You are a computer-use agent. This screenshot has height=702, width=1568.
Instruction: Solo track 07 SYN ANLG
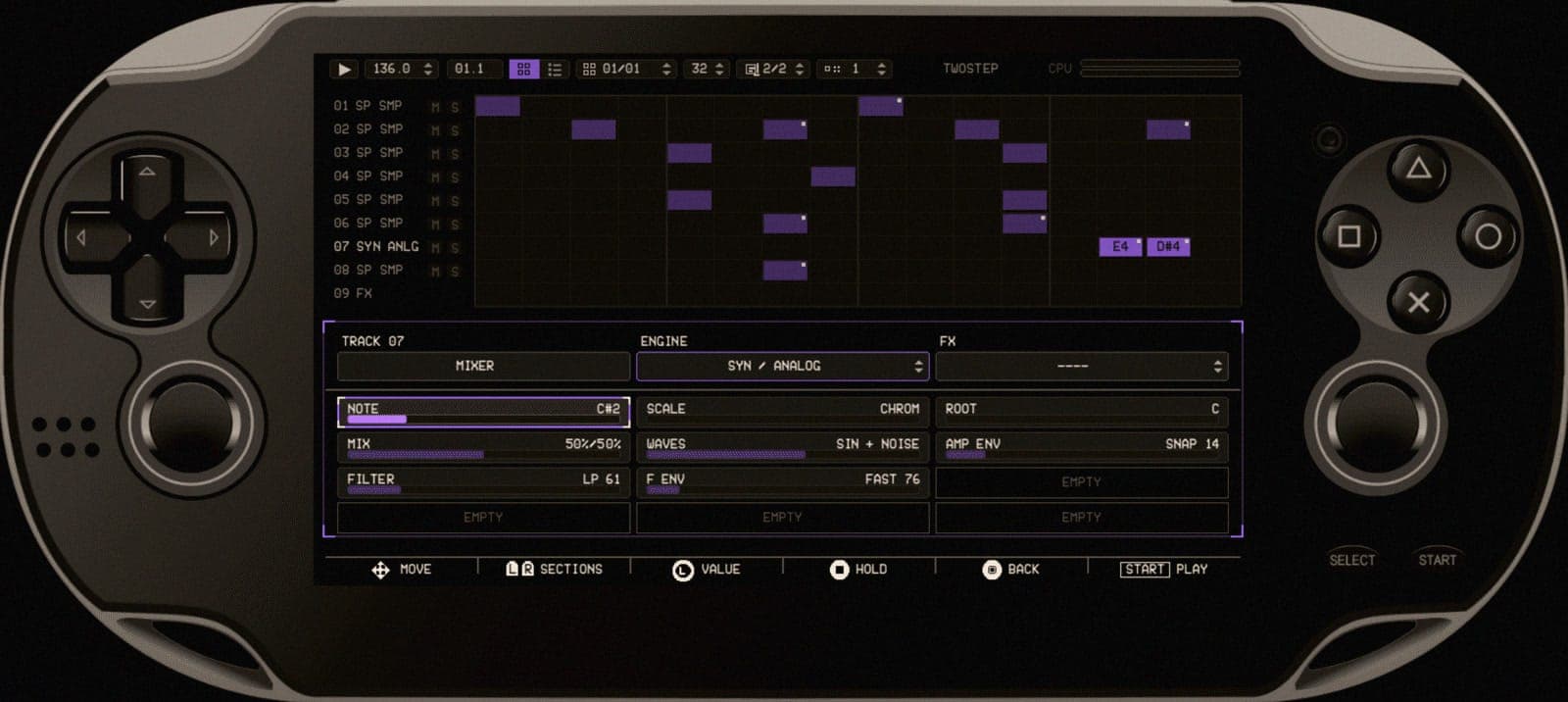[x=455, y=247]
